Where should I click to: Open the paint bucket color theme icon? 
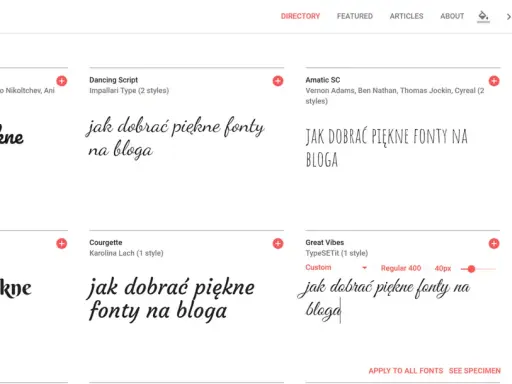(483, 16)
